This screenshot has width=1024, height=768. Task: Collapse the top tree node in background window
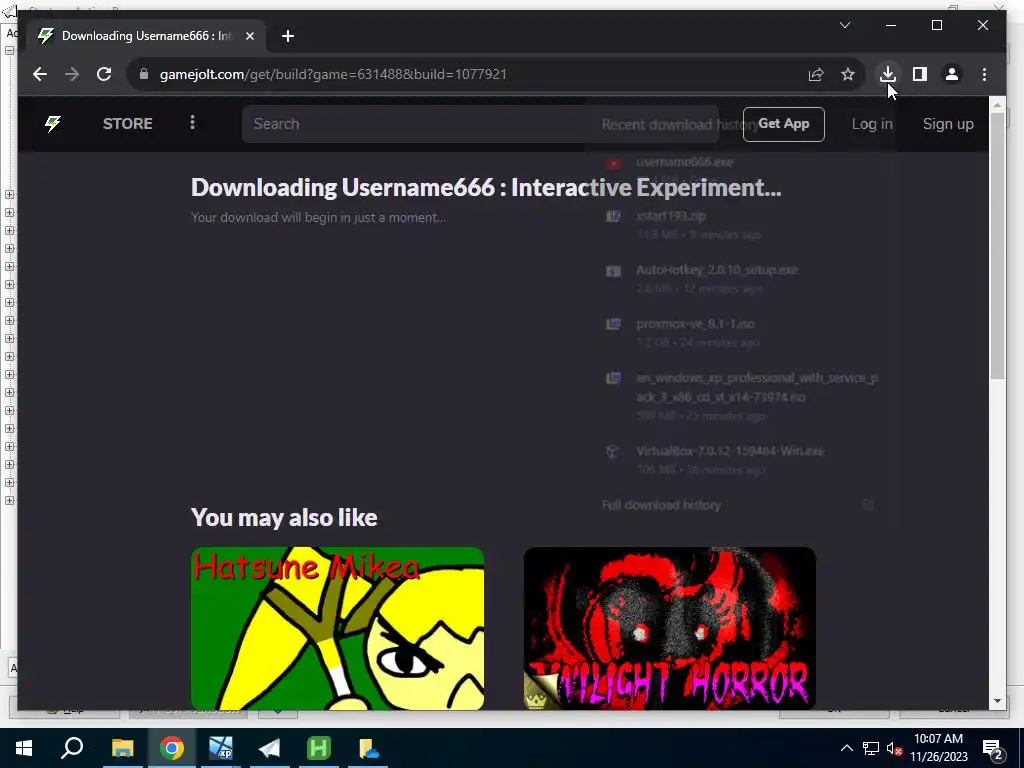point(9,50)
